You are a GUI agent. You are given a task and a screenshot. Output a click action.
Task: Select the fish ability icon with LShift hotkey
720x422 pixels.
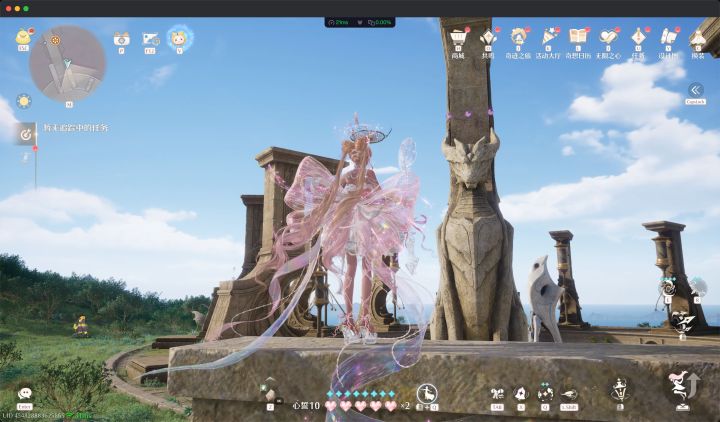click(x=569, y=394)
